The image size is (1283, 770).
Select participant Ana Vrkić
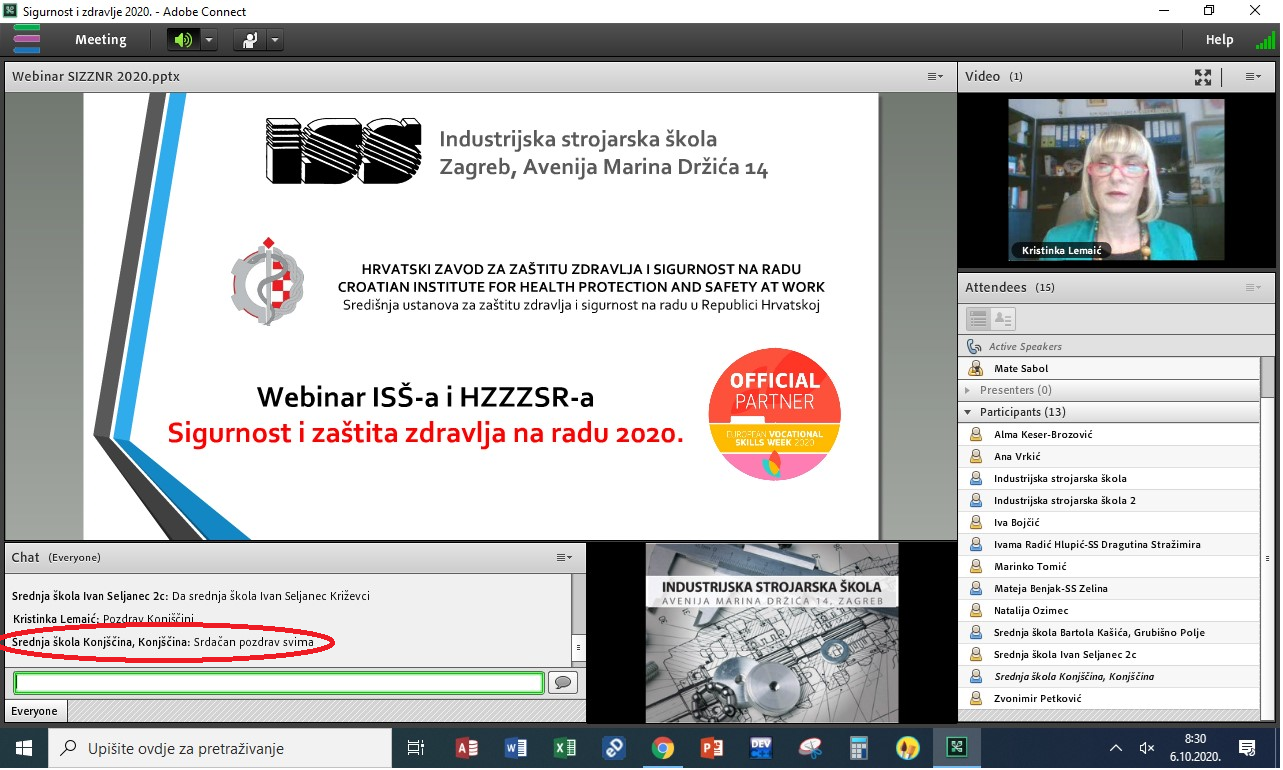coord(1109,457)
